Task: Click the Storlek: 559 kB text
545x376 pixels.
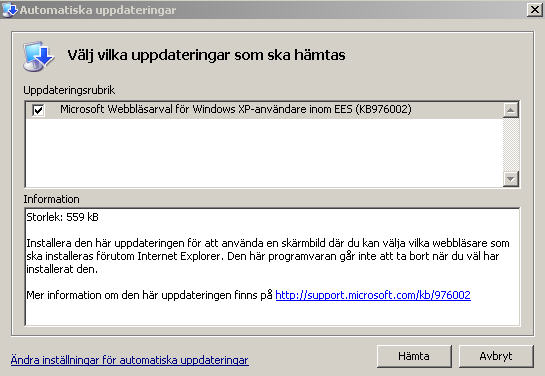Action: point(63,217)
